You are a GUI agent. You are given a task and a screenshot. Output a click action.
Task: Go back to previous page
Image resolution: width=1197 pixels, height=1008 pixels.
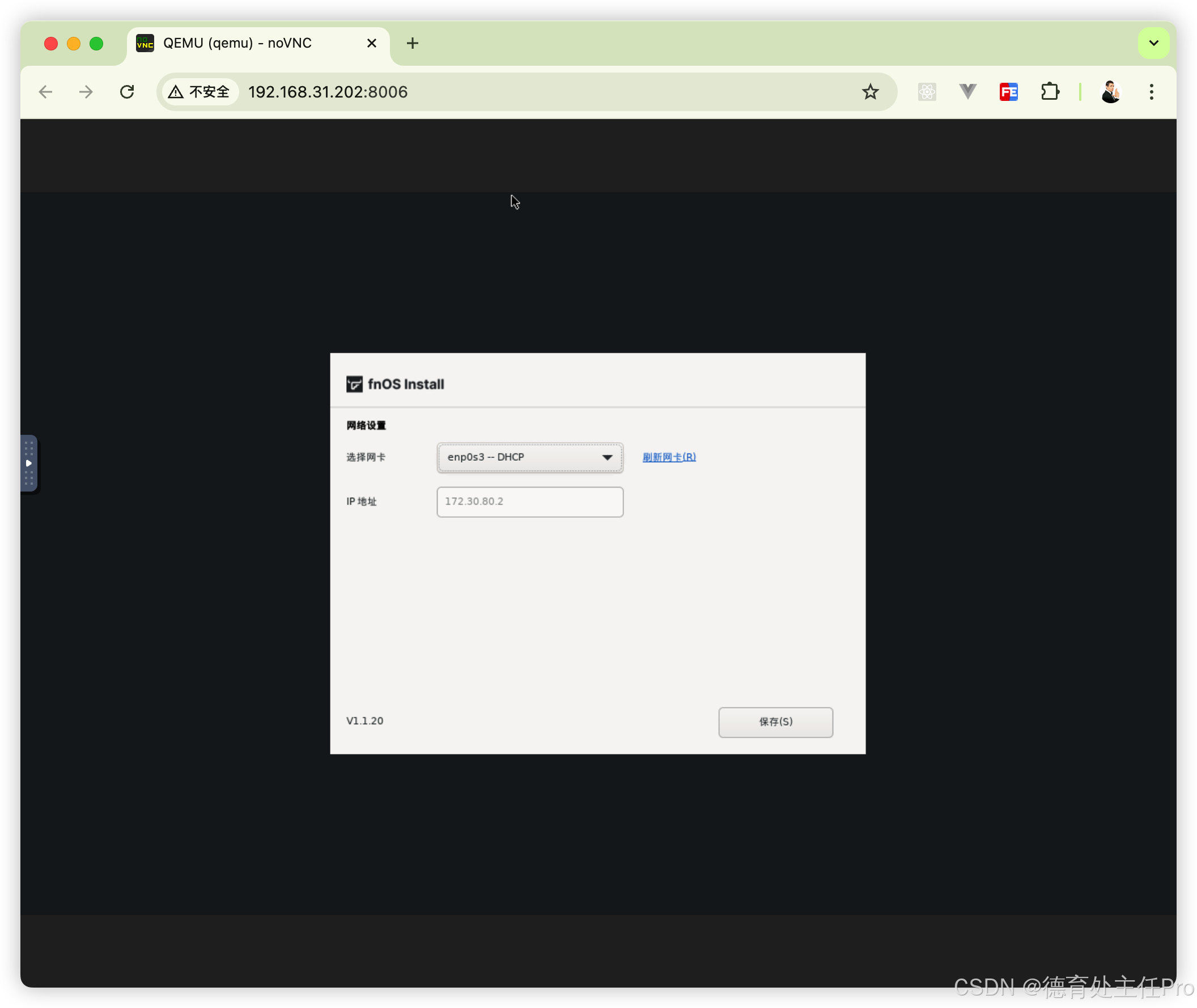point(46,92)
